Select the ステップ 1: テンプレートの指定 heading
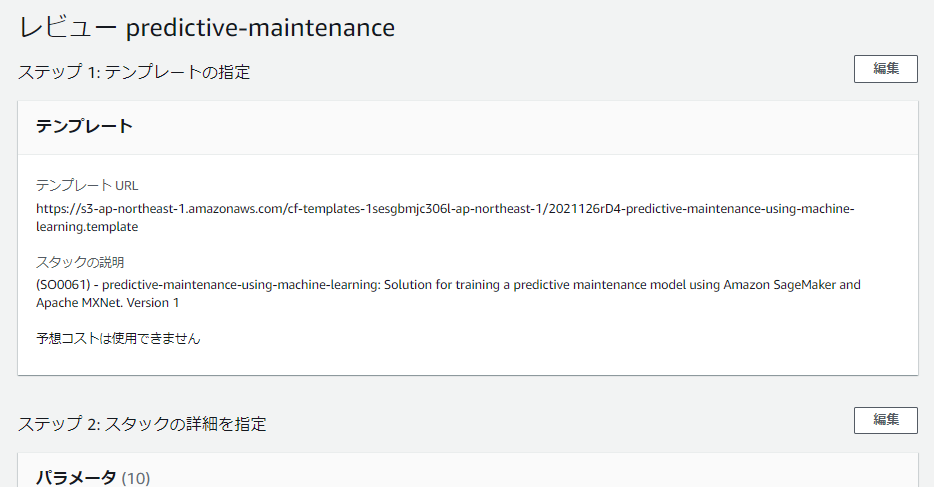 [134, 72]
